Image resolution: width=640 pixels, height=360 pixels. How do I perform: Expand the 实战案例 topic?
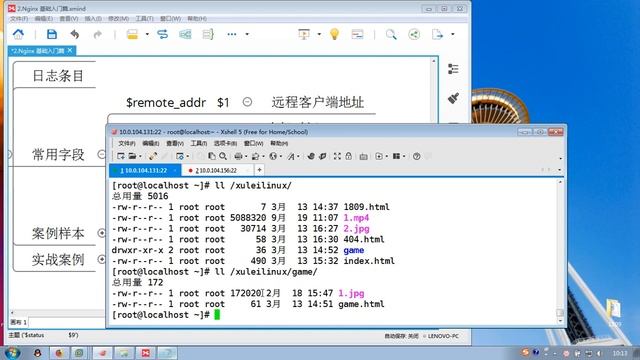pyautogui.click(x=101, y=259)
